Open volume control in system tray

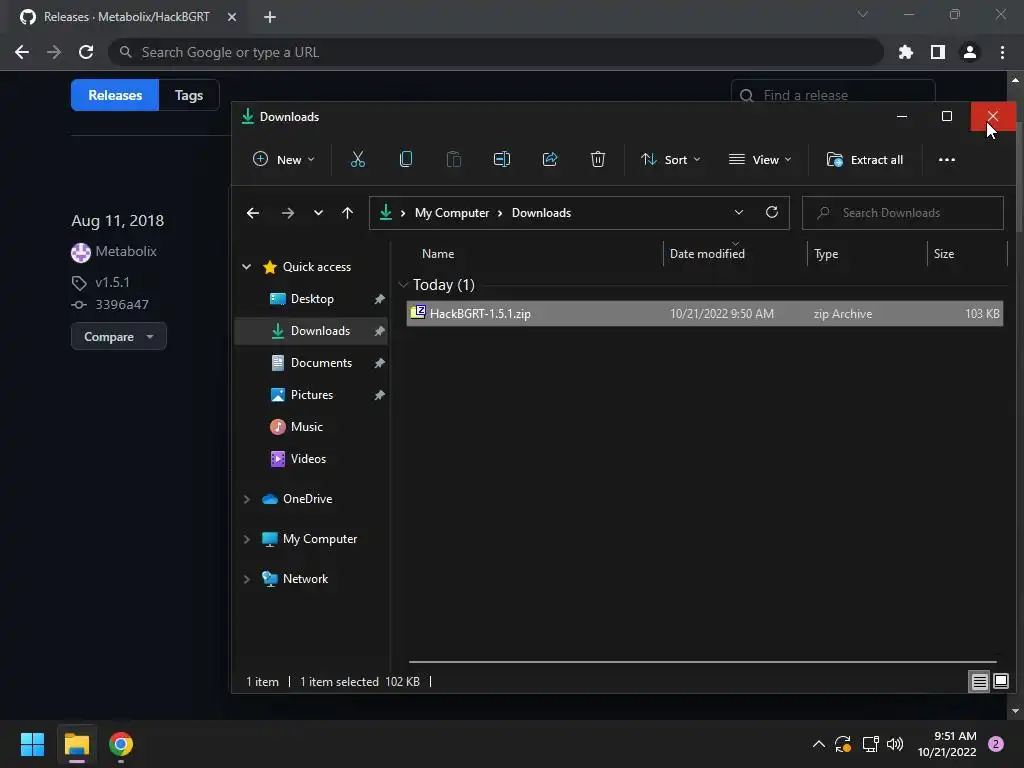[895, 744]
